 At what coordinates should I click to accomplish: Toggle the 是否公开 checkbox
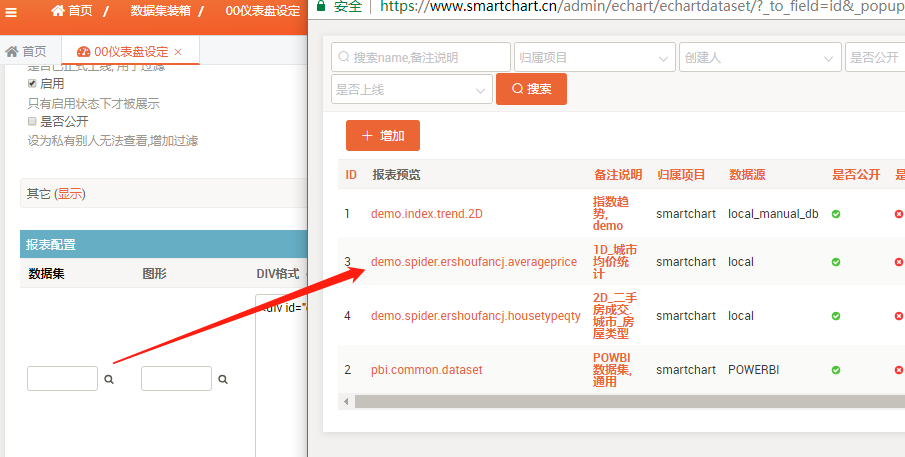tap(32, 122)
